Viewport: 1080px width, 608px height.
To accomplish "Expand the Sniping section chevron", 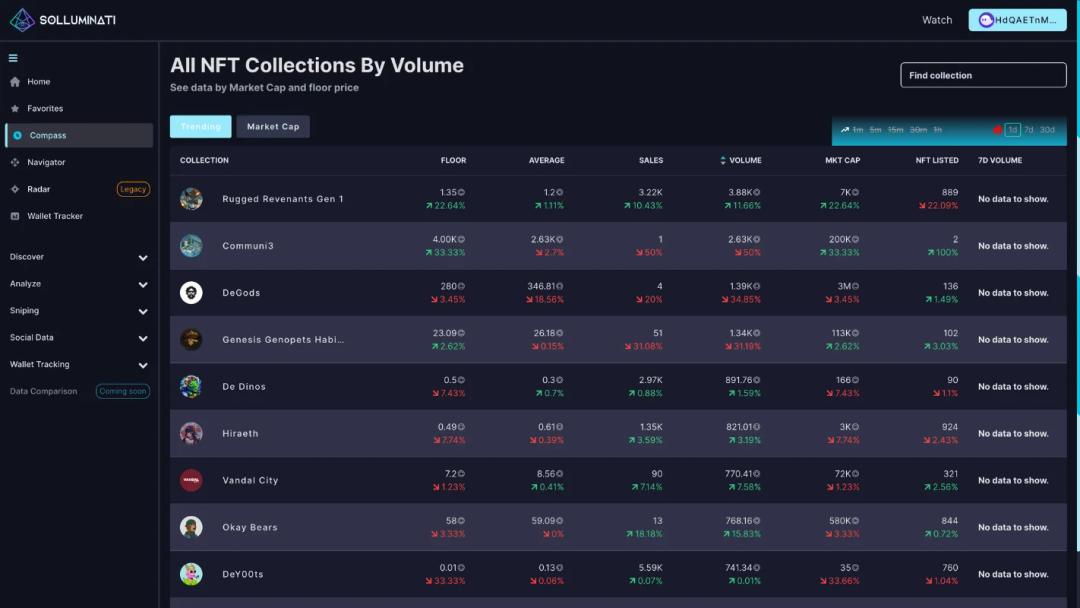I will (143, 311).
